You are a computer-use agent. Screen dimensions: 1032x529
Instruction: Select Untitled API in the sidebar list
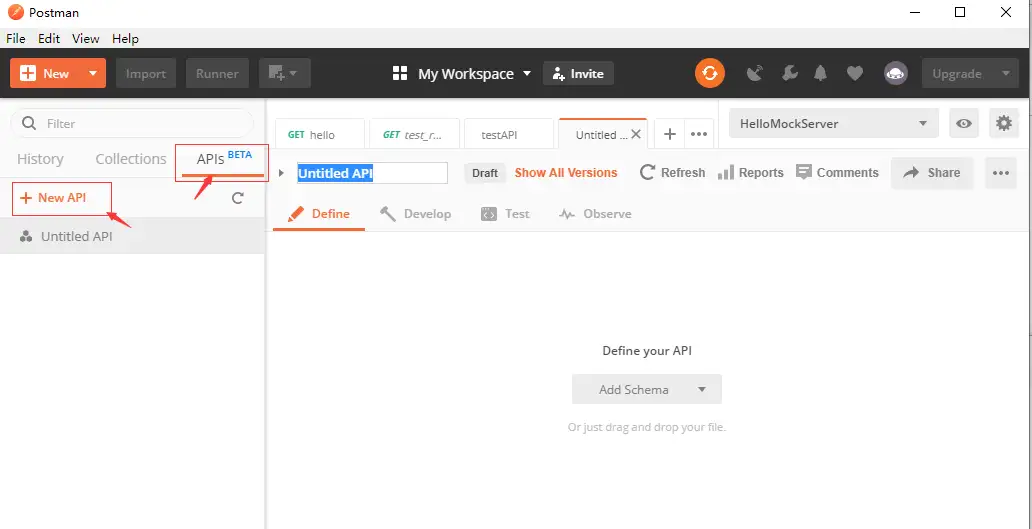(x=77, y=237)
